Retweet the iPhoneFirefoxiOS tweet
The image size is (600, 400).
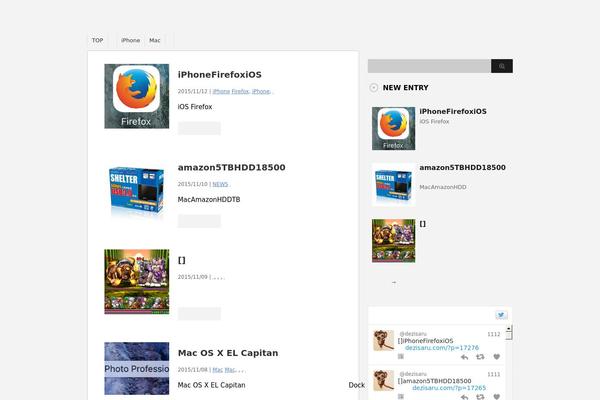tap(480, 357)
